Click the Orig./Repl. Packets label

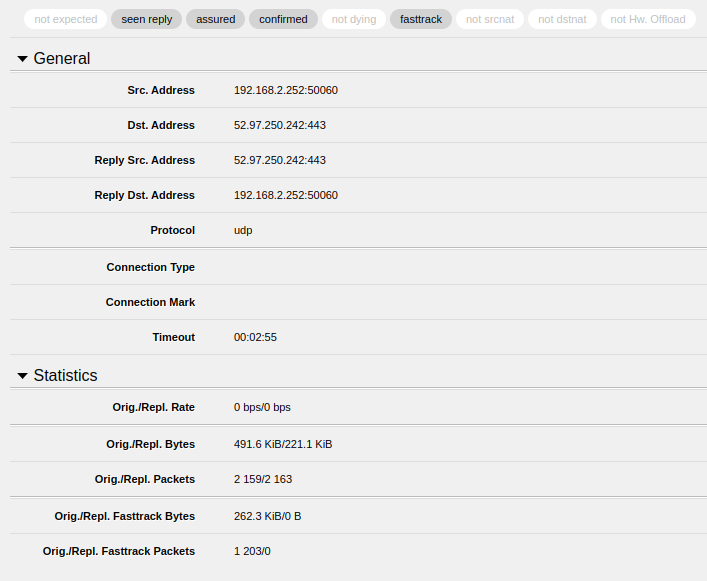145,479
